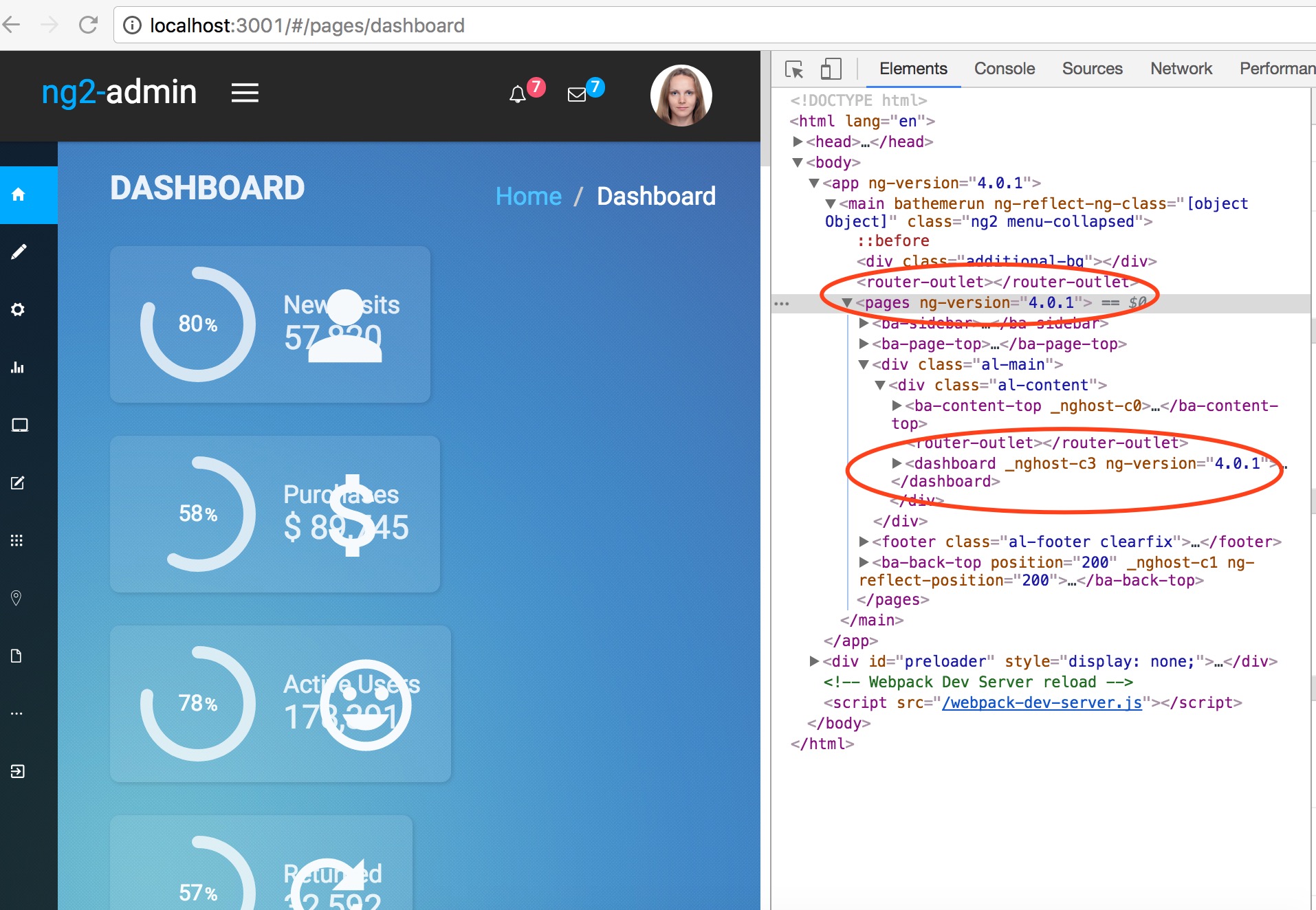Collapse the div al-content node

[x=880, y=386]
